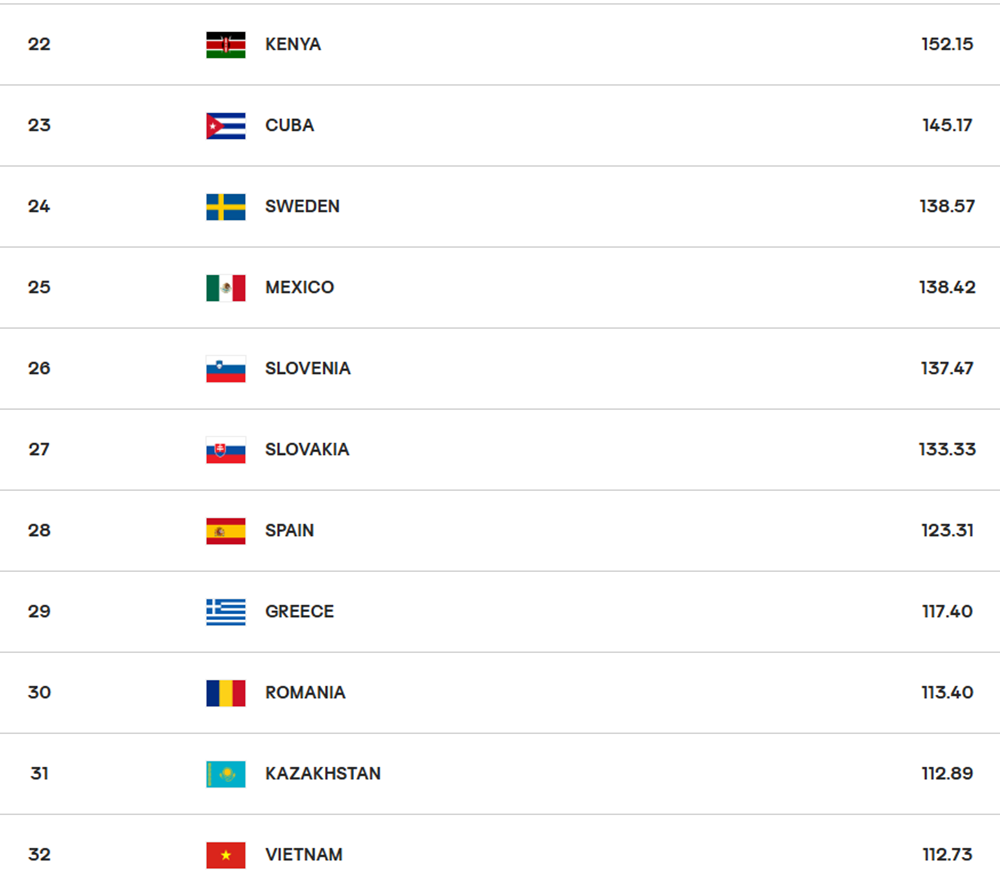This screenshot has height=880, width=1000.
Task: Click Romania's score of 113.40
Action: pyautogui.click(x=947, y=693)
